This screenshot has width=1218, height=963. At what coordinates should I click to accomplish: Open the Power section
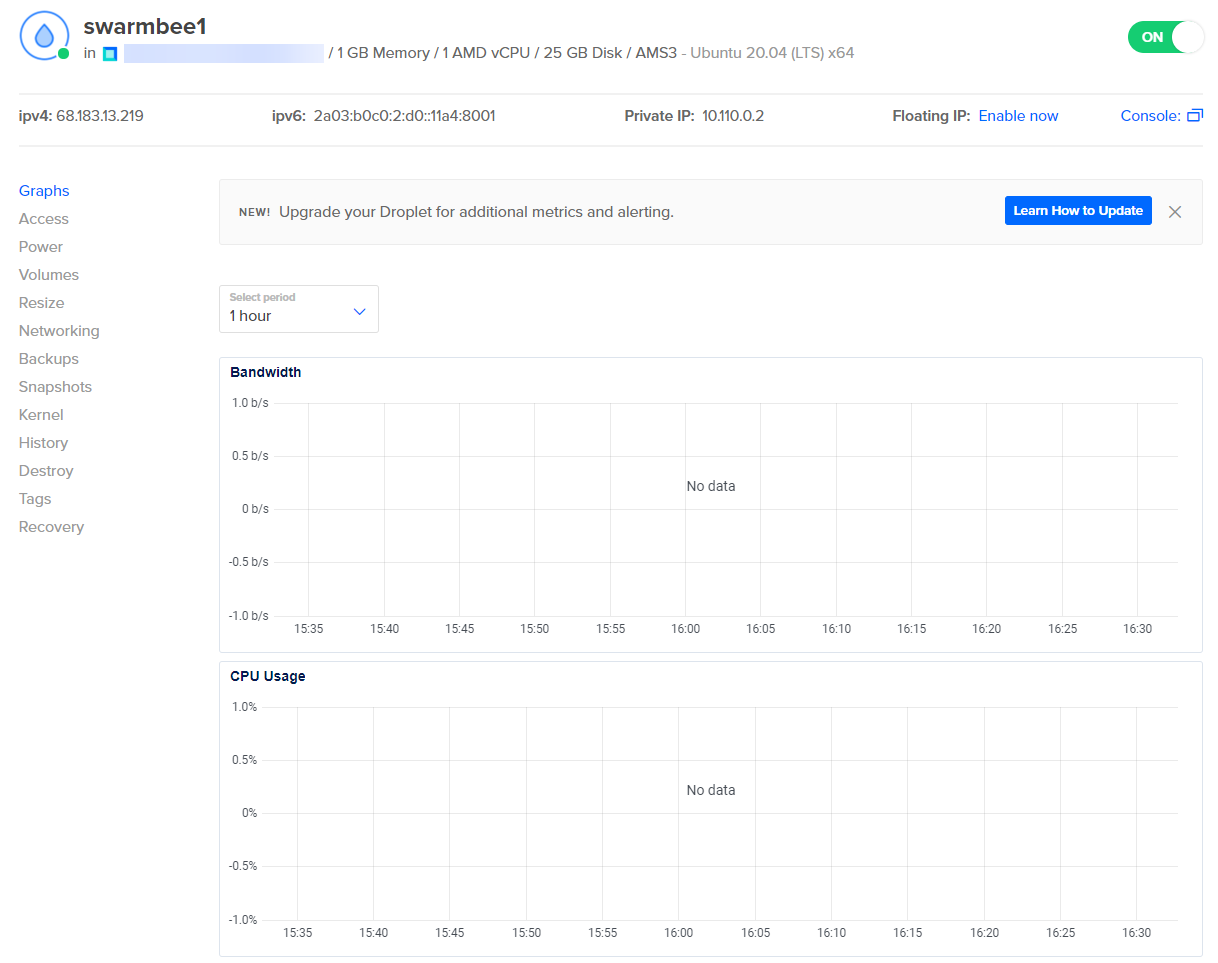tap(41, 247)
